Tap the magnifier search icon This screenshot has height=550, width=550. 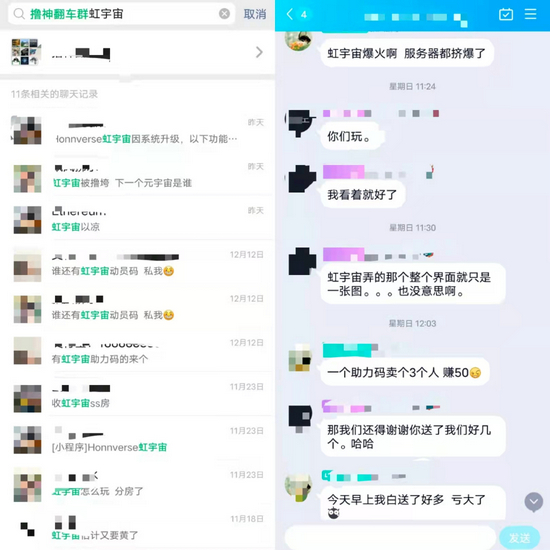click(x=19, y=14)
